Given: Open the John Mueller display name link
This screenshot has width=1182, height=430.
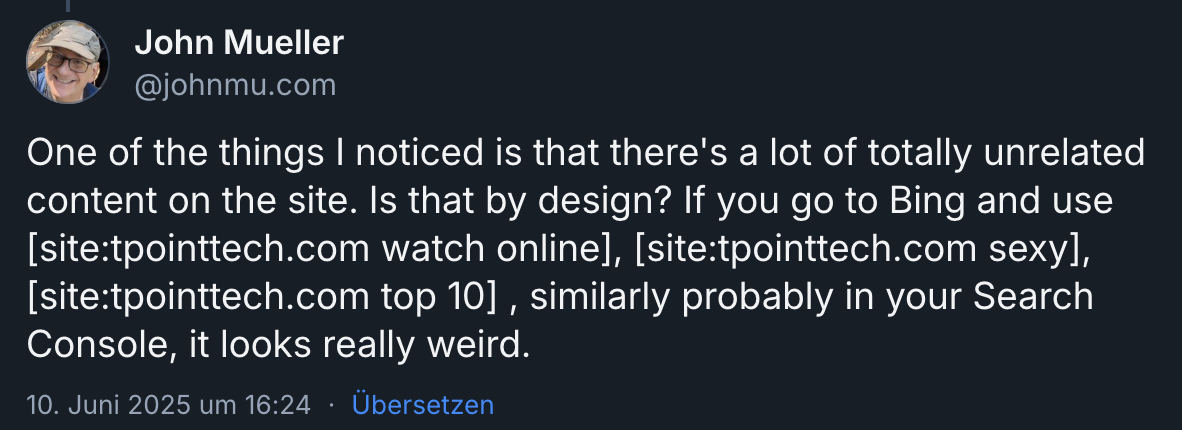Looking at the screenshot, I should (x=238, y=42).
